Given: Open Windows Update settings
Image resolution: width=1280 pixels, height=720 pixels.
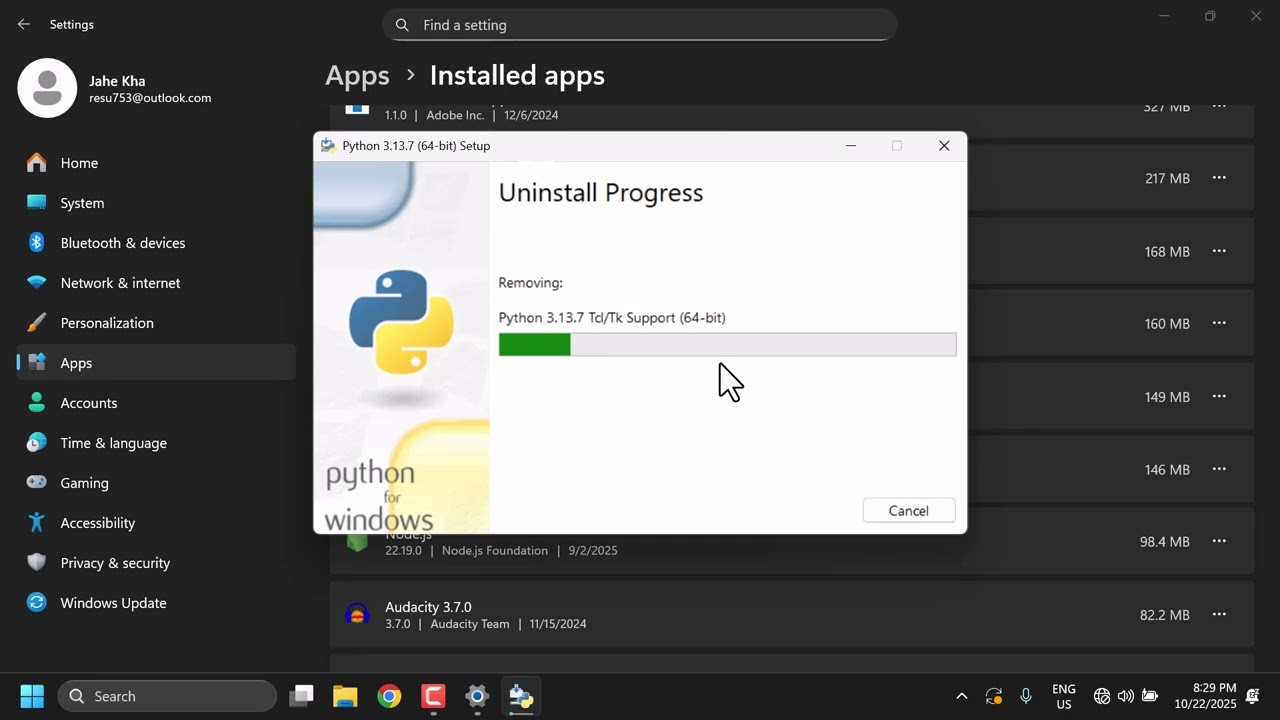Looking at the screenshot, I should [x=156, y=603].
